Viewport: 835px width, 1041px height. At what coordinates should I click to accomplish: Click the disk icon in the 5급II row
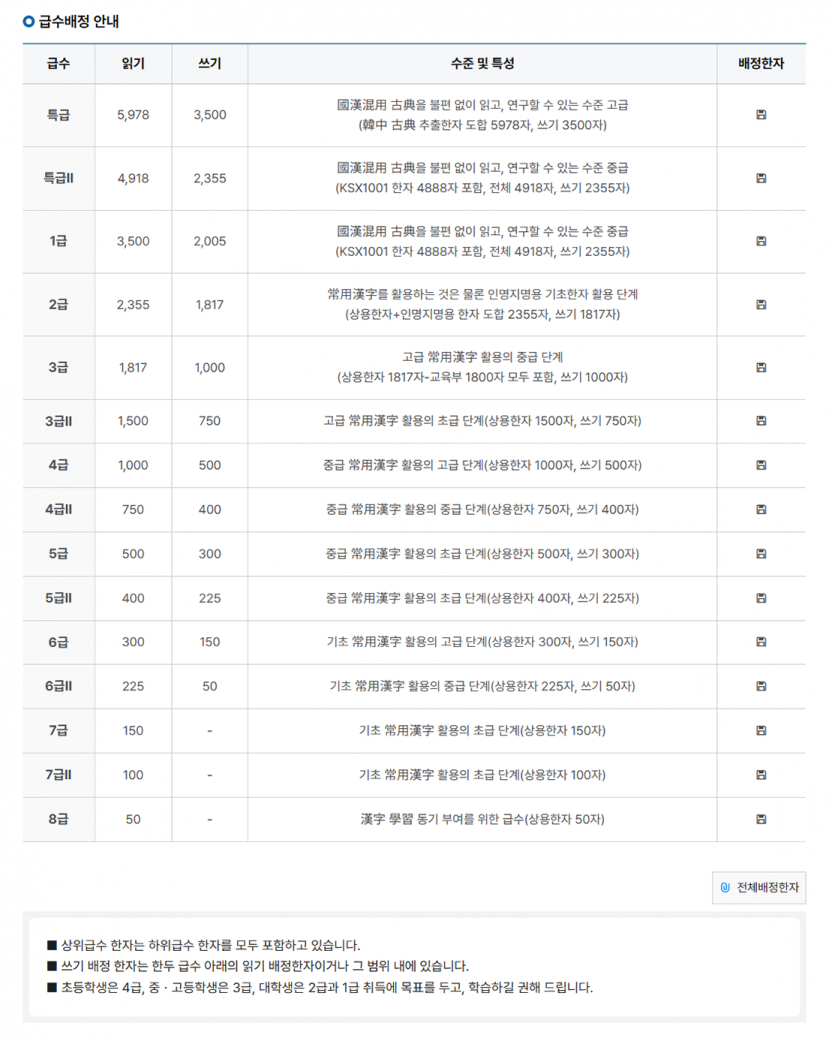click(x=761, y=598)
